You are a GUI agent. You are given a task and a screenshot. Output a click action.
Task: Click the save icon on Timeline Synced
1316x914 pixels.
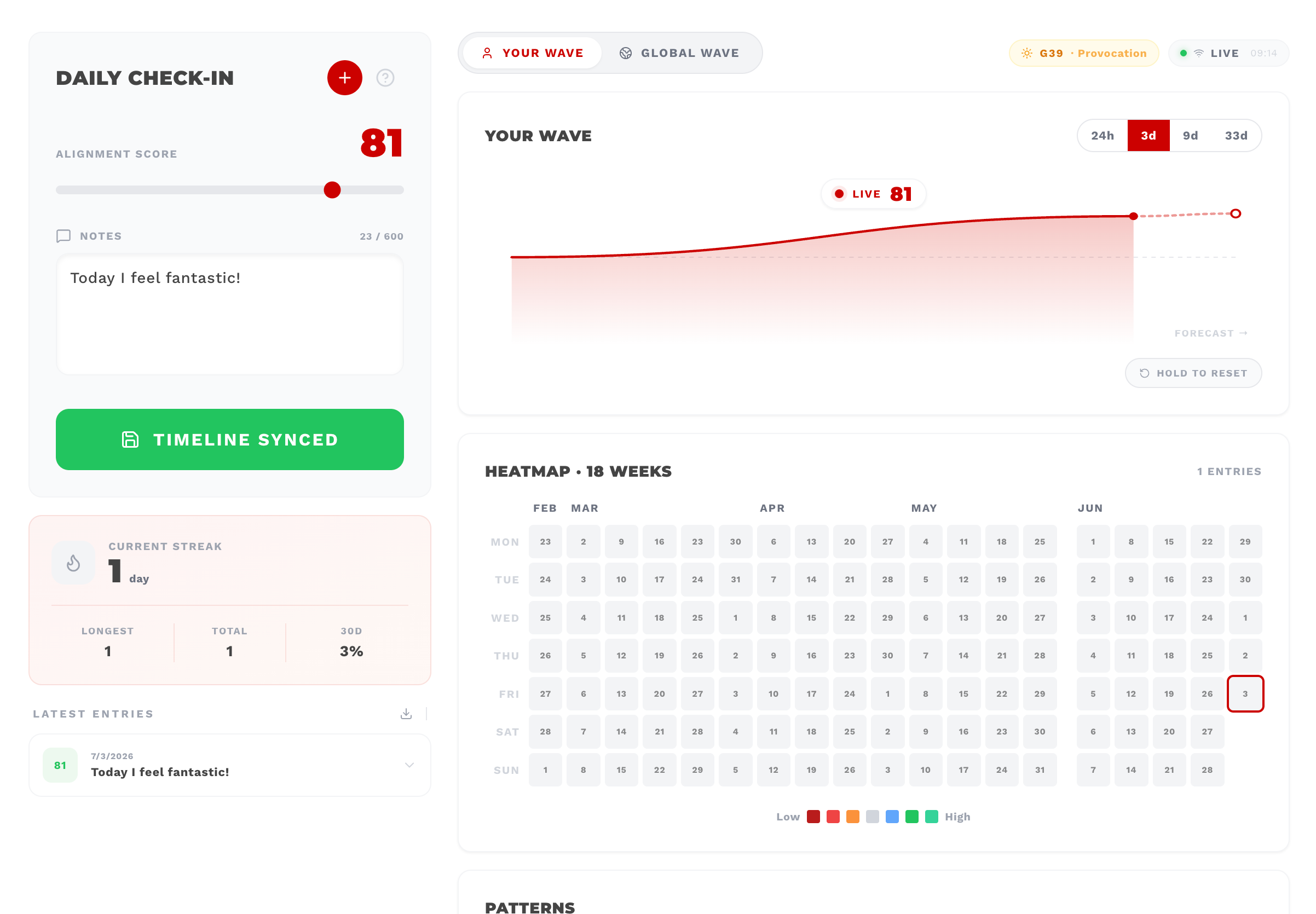pyautogui.click(x=130, y=440)
